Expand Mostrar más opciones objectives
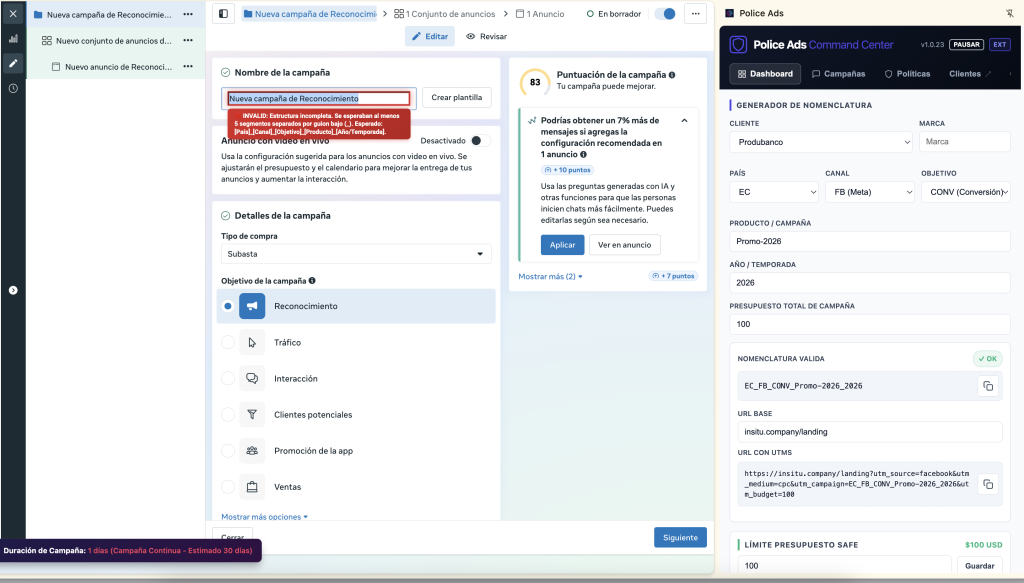 [264, 516]
